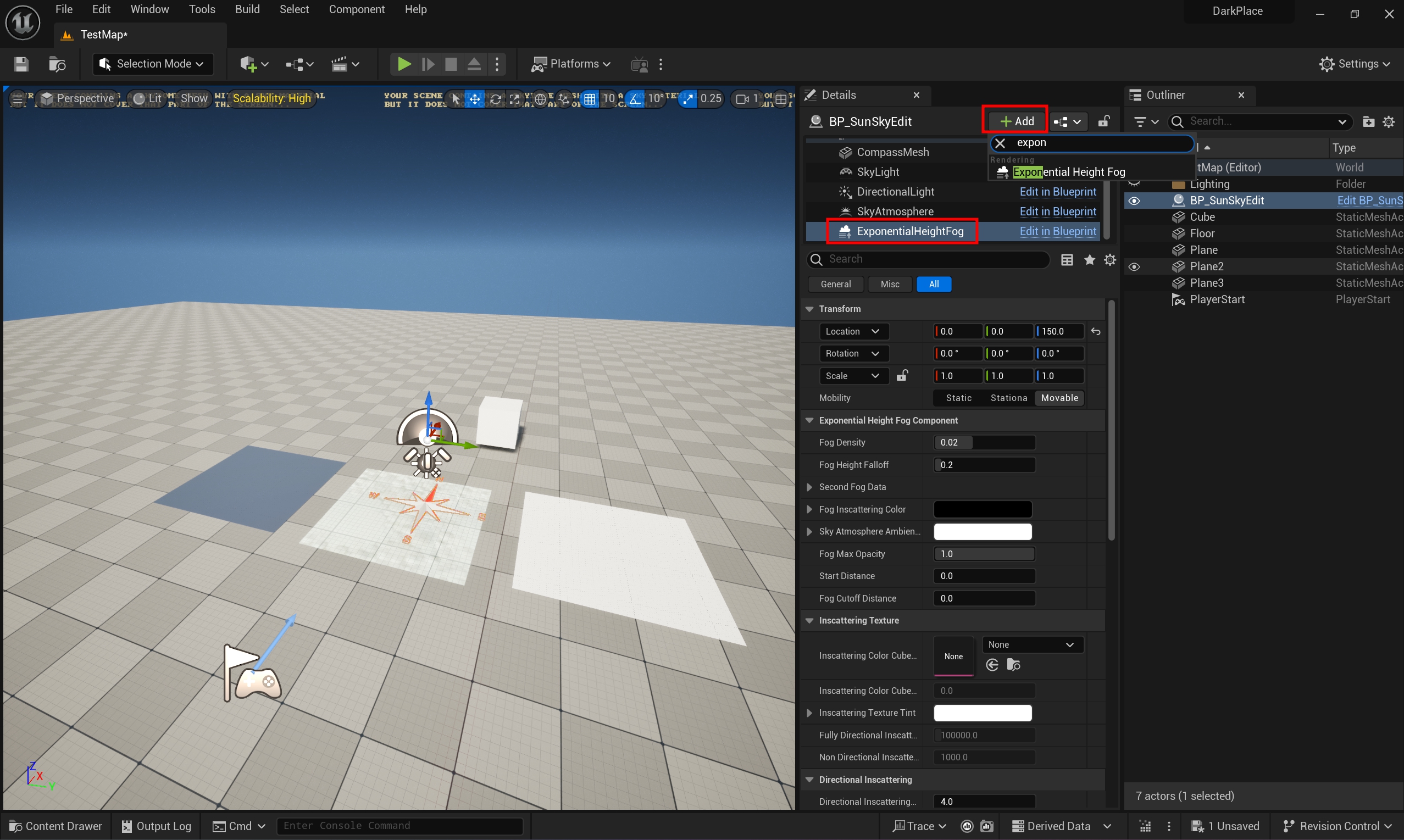1404x840 pixels.
Task: Set Mobility to Static
Action: (x=958, y=398)
